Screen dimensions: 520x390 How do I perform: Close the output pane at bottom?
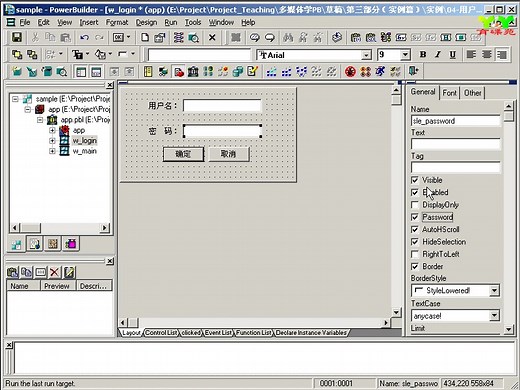(x=9, y=345)
